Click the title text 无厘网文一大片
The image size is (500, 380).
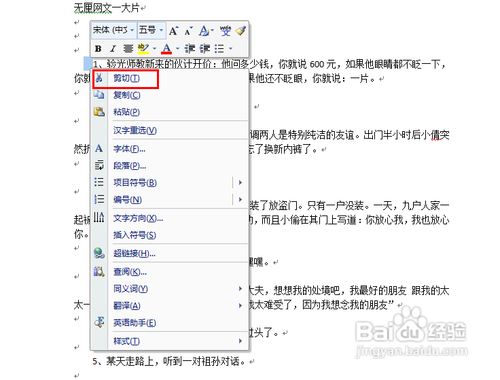coord(107,7)
